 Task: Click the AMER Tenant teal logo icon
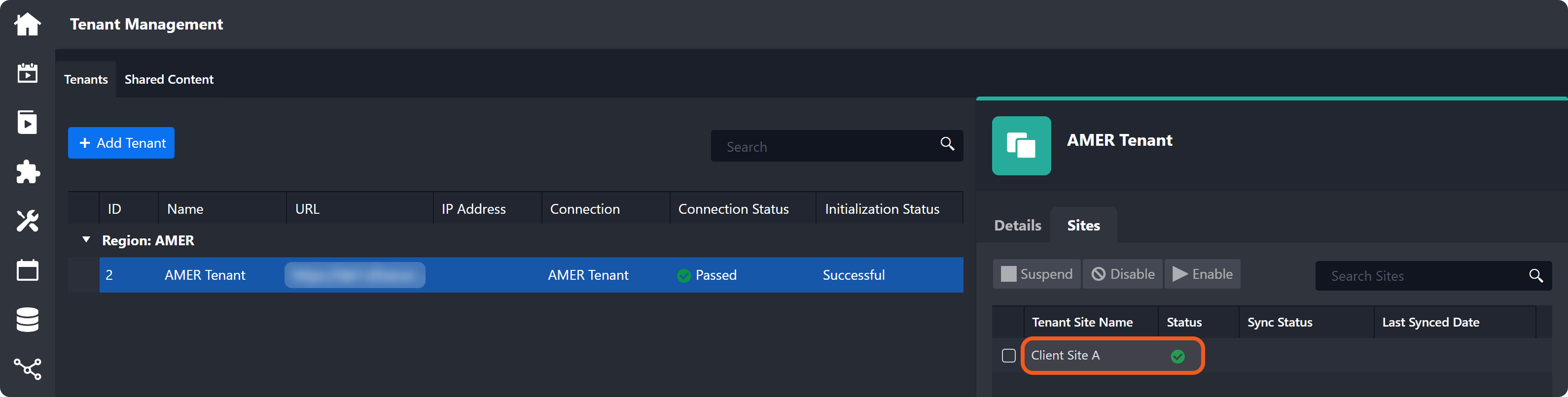click(1021, 146)
